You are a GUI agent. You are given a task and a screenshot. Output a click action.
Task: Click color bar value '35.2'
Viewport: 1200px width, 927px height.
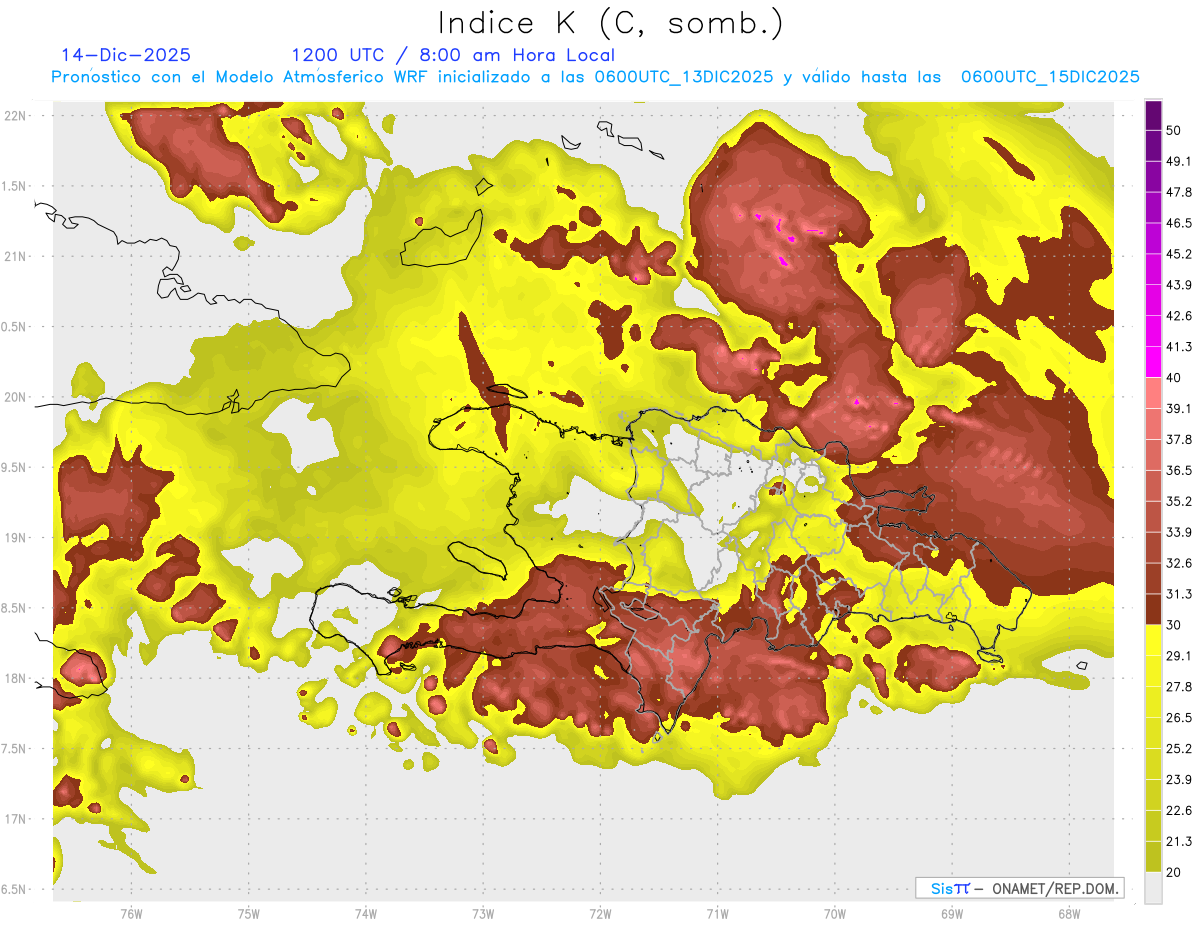1179,501
